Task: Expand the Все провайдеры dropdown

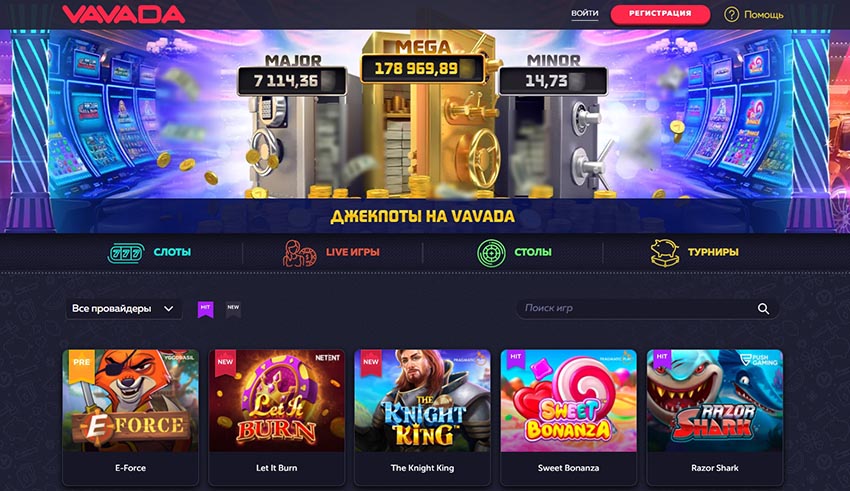Action: pyautogui.click(x=124, y=309)
